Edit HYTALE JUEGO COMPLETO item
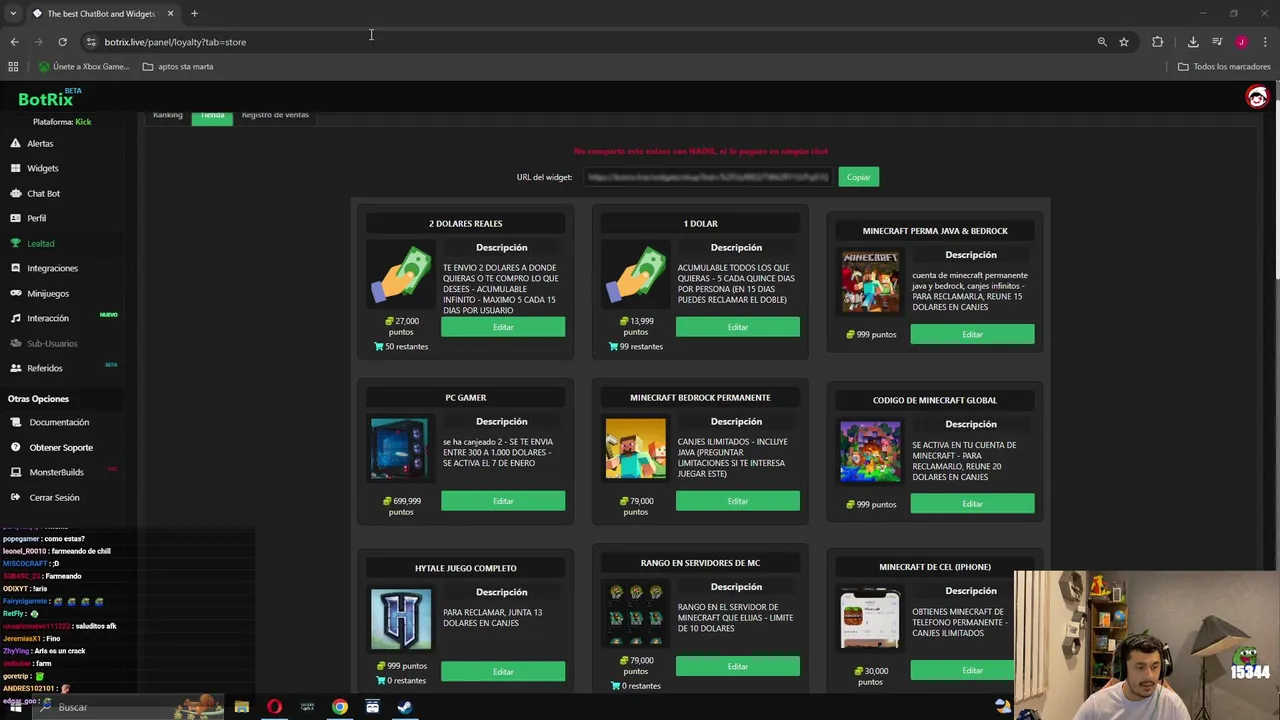1280x720 pixels. pyautogui.click(x=503, y=671)
